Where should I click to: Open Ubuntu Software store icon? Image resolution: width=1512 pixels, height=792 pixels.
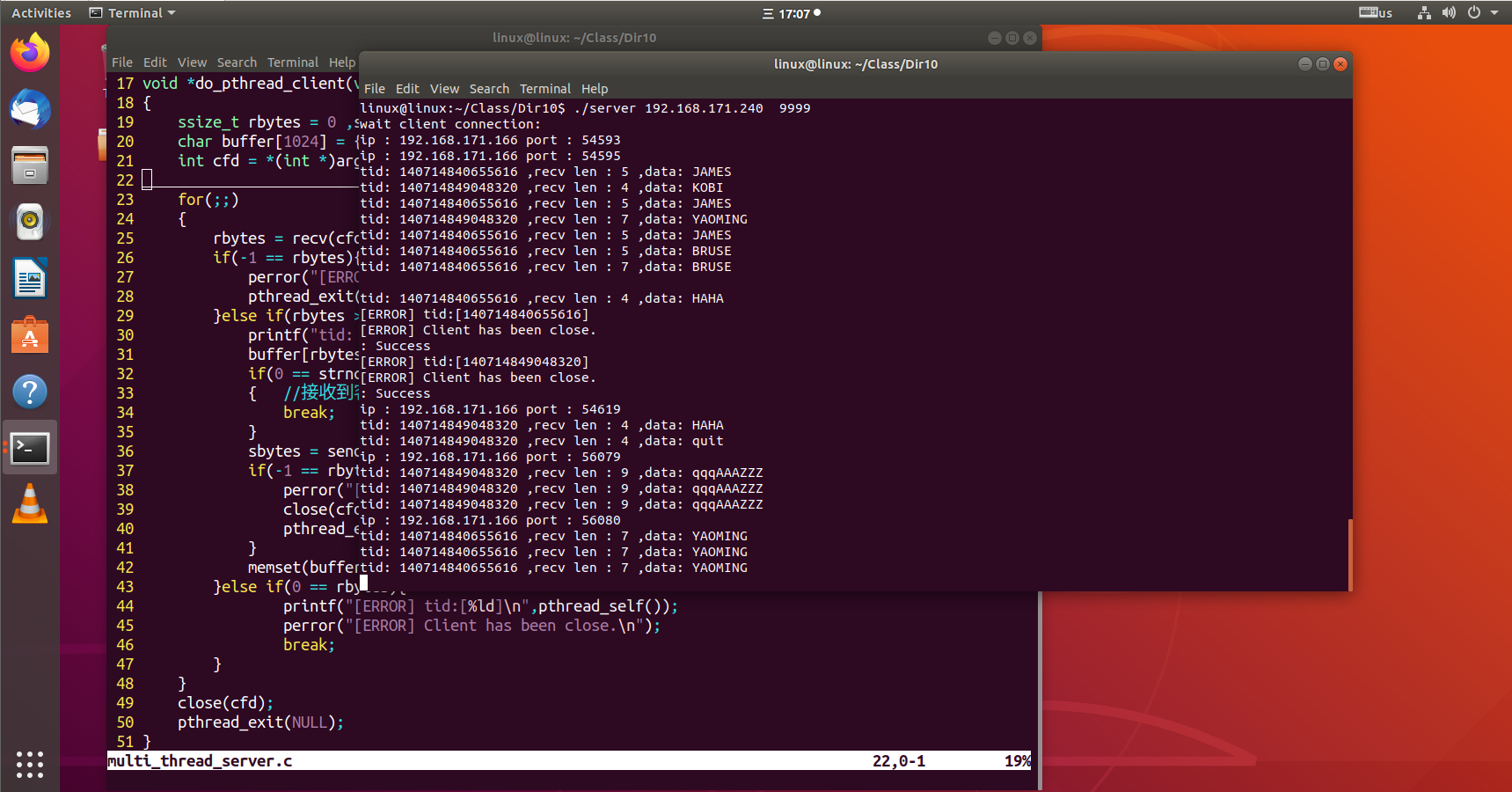click(x=30, y=335)
